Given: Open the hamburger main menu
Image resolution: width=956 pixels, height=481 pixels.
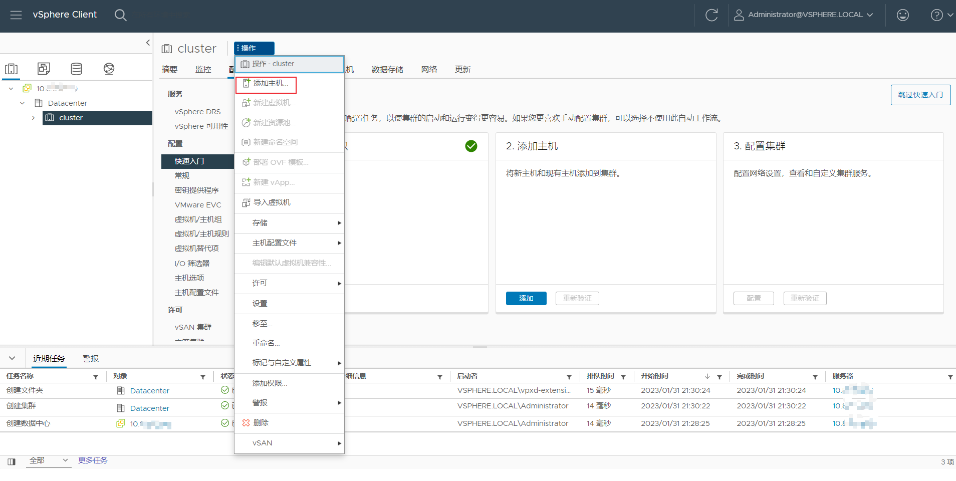Looking at the screenshot, I should point(16,15).
